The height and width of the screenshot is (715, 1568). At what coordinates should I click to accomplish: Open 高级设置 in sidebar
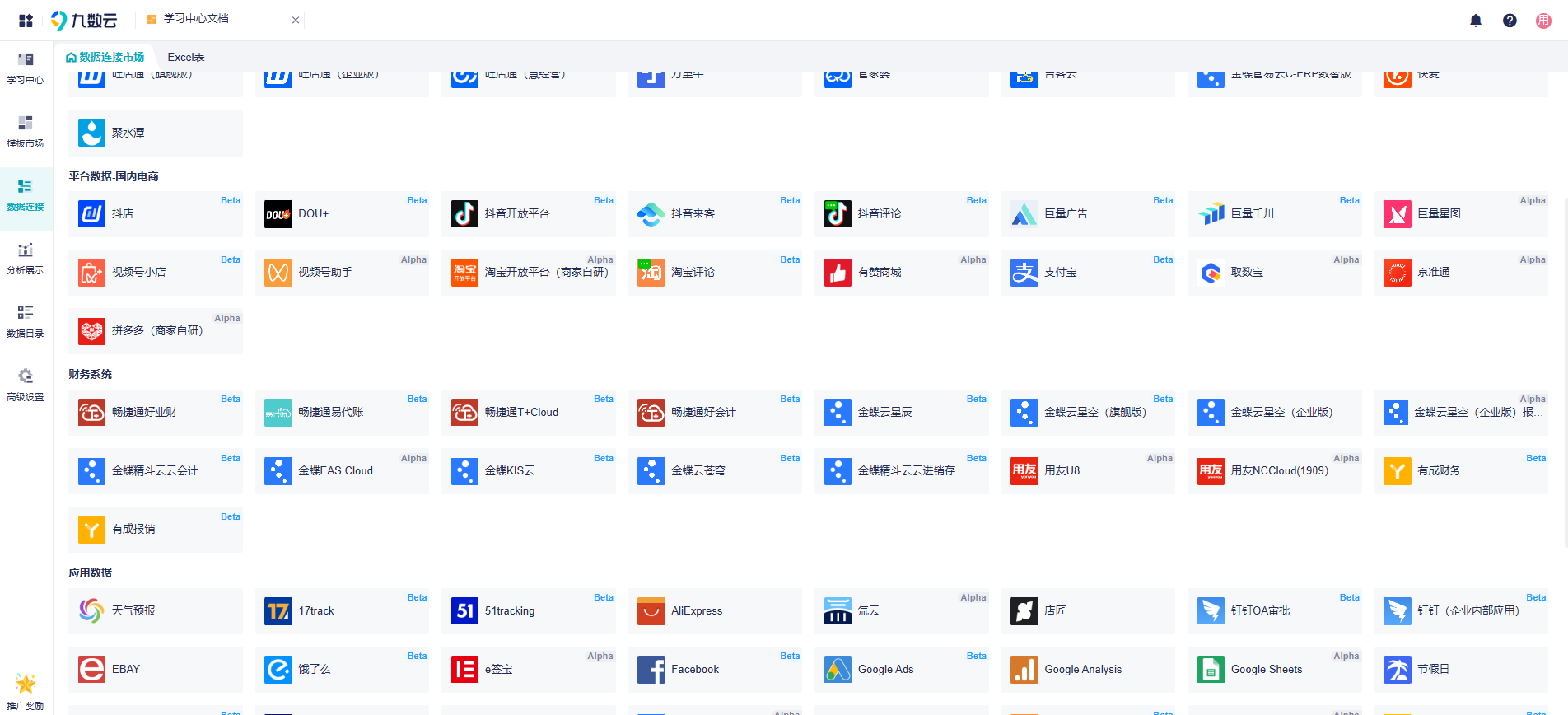26,386
